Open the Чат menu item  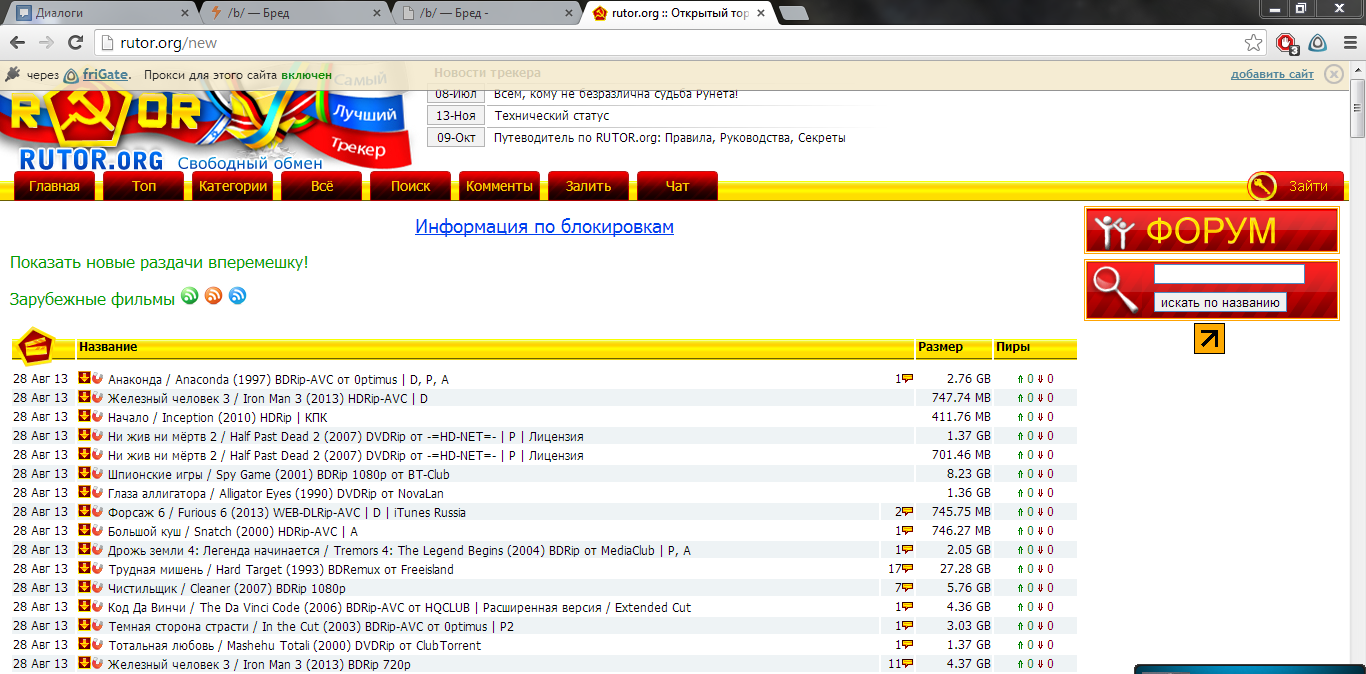(x=678, y=186)
